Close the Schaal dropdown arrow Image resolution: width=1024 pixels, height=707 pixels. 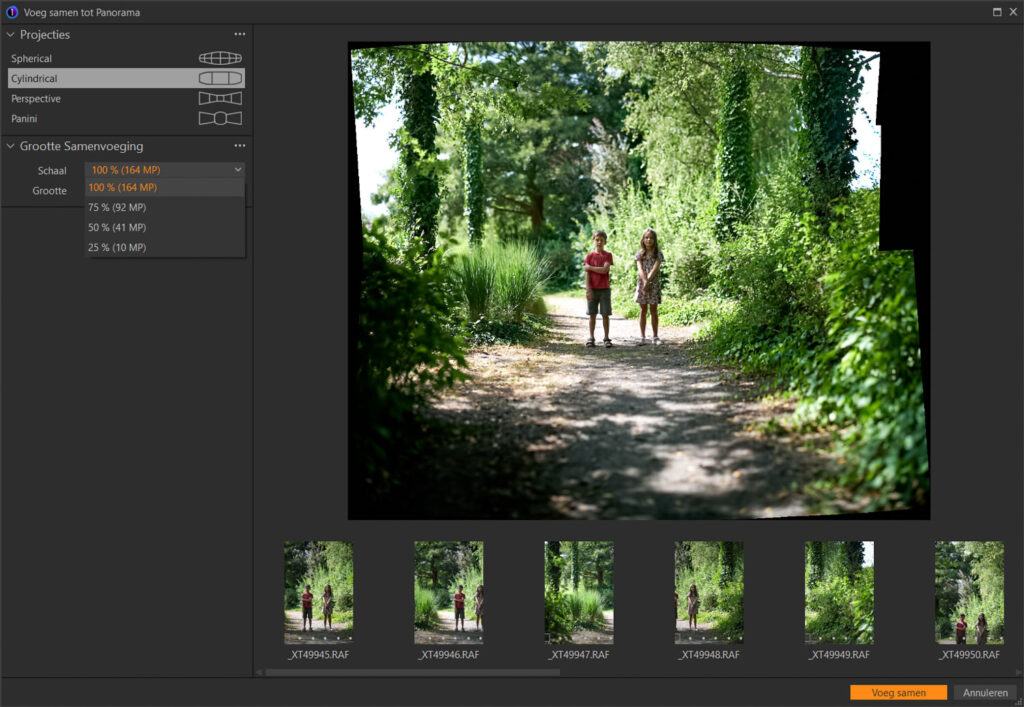(x=238, y=170)
